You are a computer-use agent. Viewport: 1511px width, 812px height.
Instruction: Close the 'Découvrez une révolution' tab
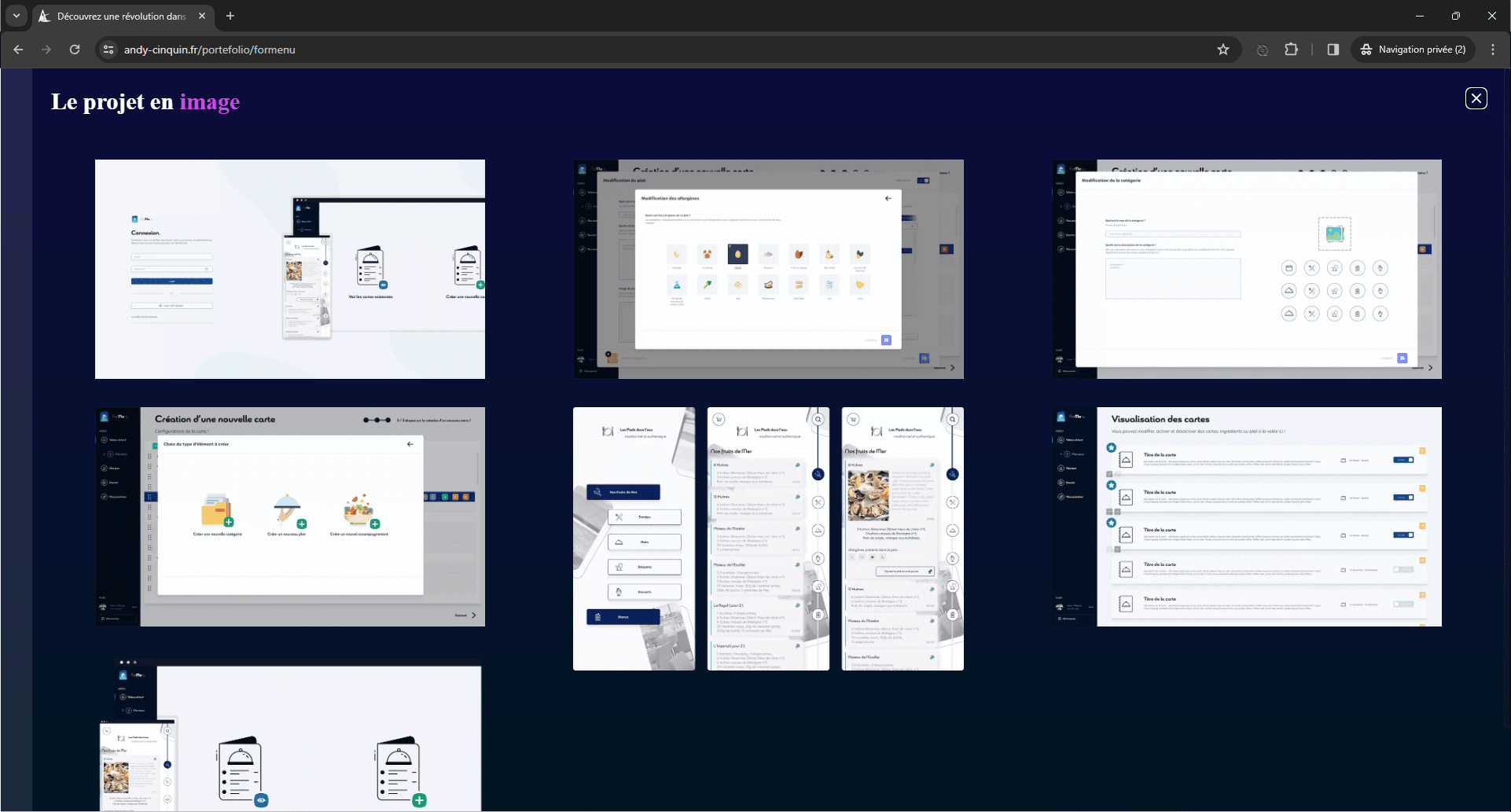click(202, 16)
